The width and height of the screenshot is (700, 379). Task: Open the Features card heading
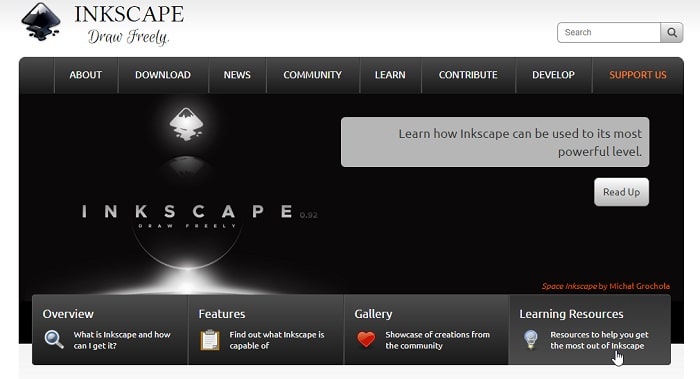[x=222, y=314]
